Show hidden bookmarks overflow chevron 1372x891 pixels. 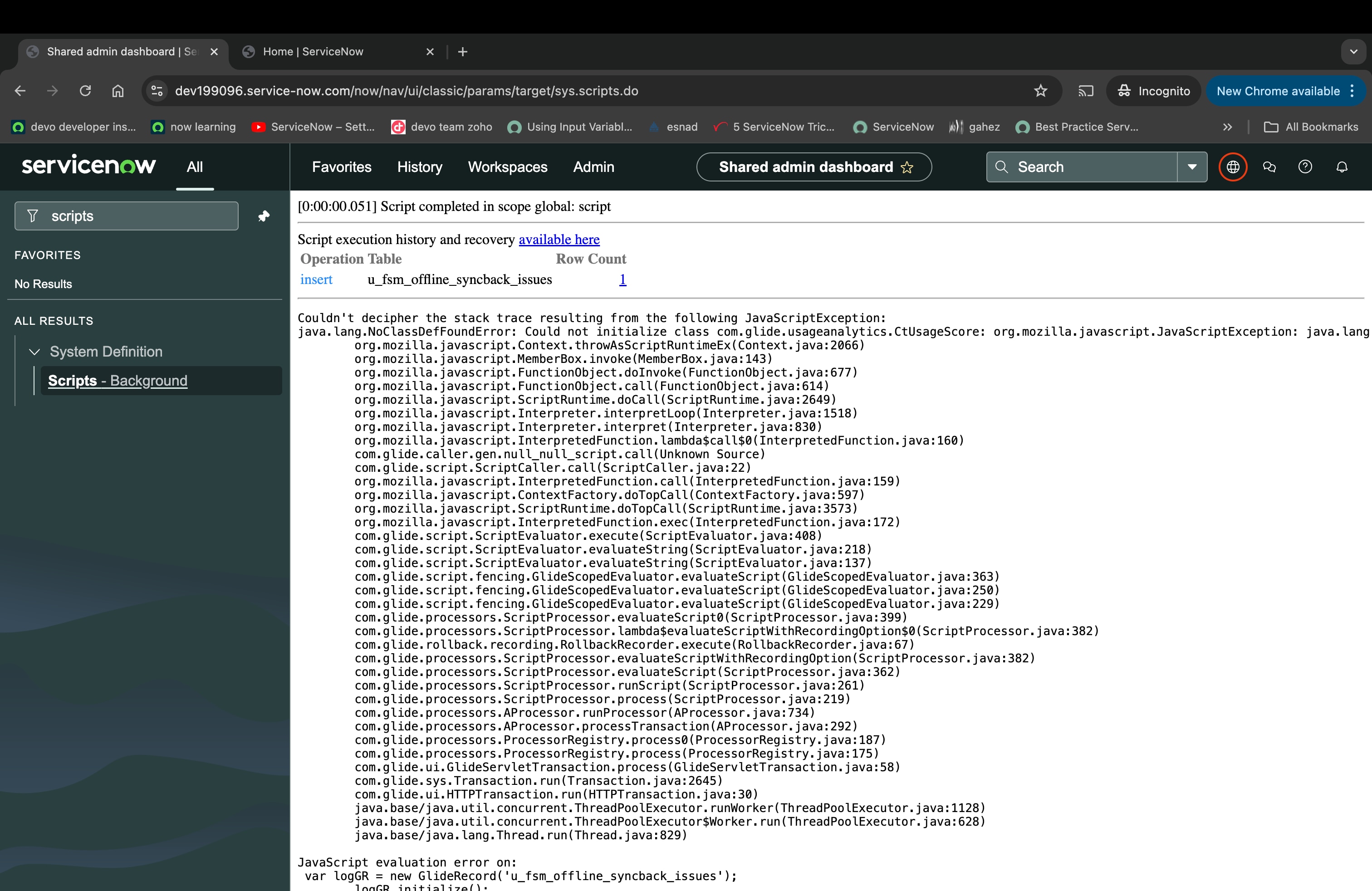point(1227,127)
